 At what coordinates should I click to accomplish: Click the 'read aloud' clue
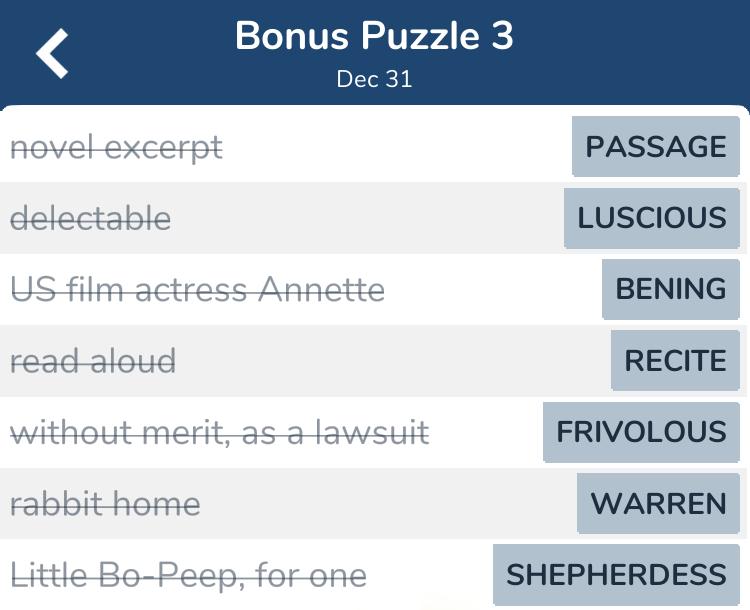click(93, 361)
